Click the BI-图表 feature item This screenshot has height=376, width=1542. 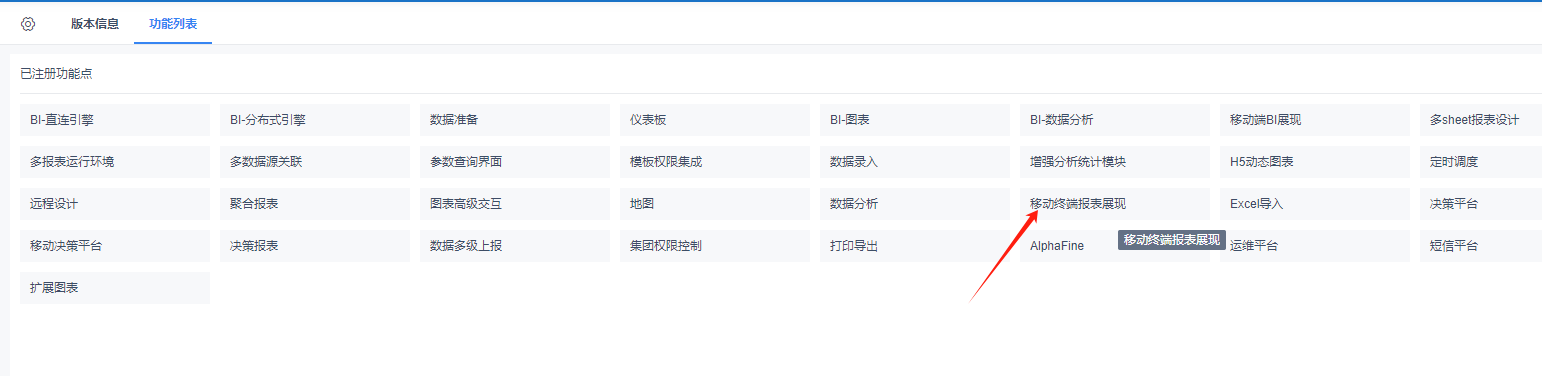[915, 120]
